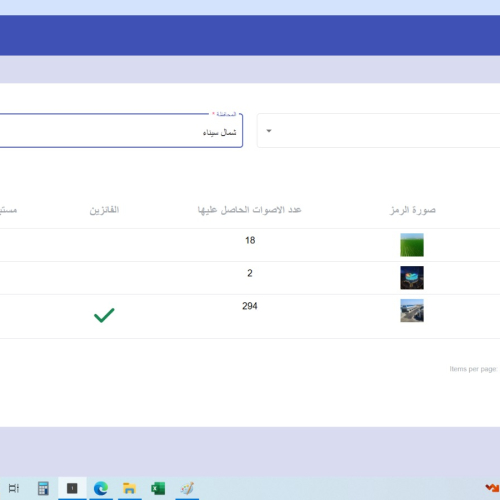Switch to the dark square taskbar app
Viewport: 500px width, 500px height.
72,488
